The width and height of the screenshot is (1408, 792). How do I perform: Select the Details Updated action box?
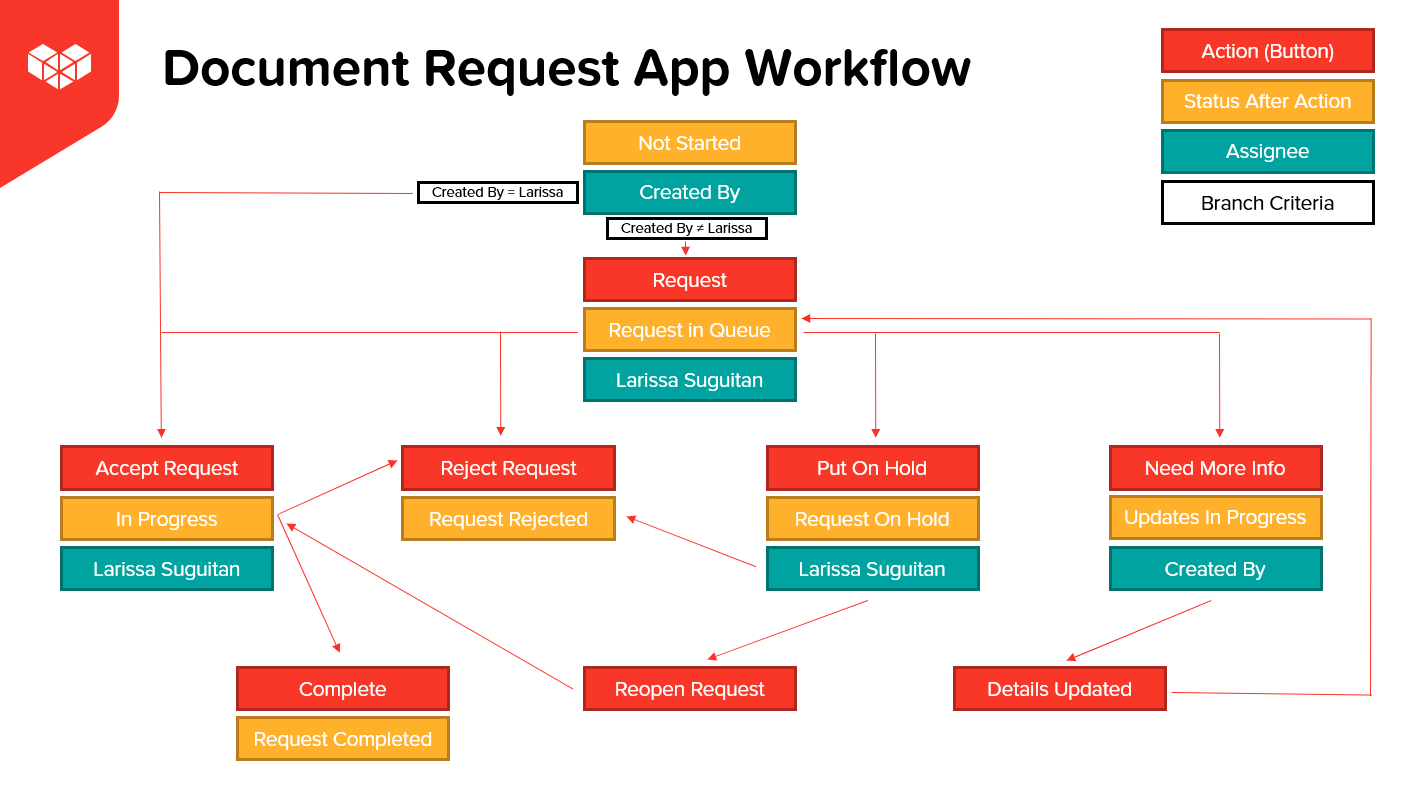point(1059,688)
